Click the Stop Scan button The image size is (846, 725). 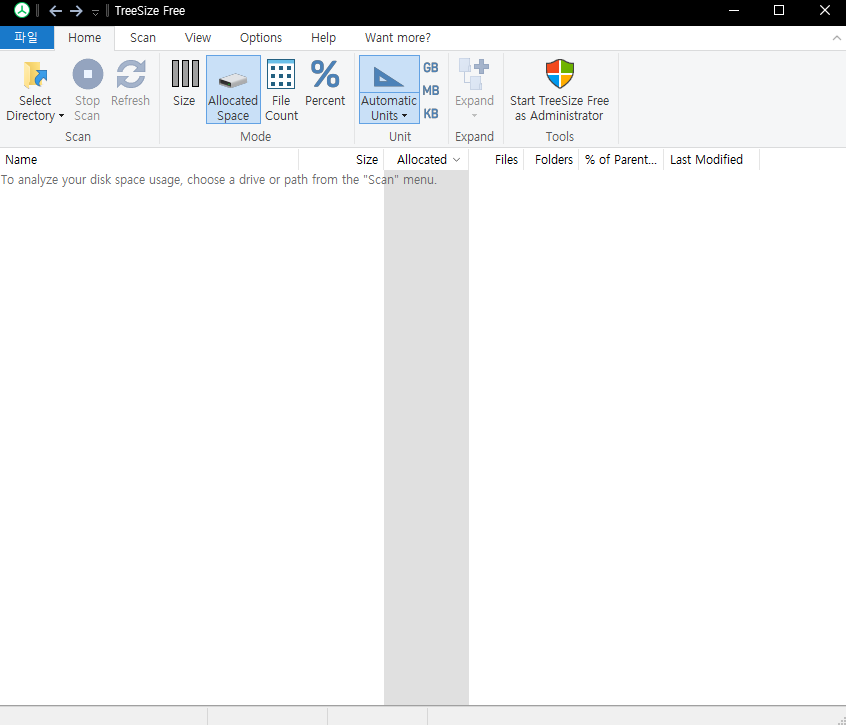pyautogui.click(x=87, y=90)
